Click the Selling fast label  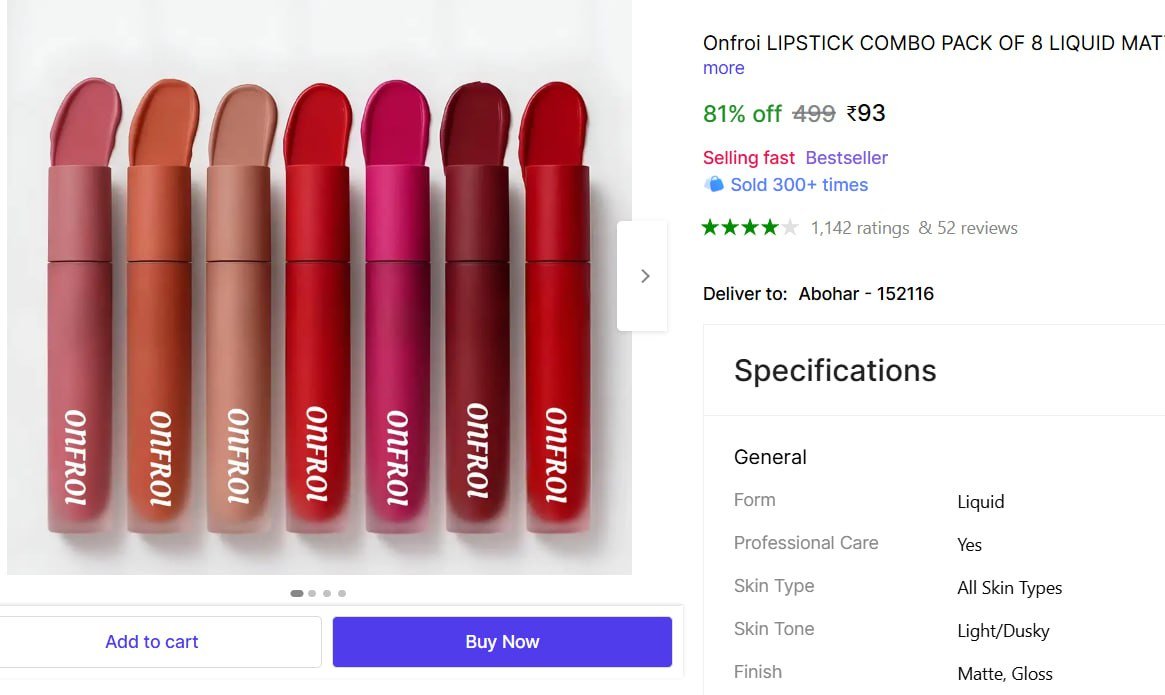(x=749, y=158)
